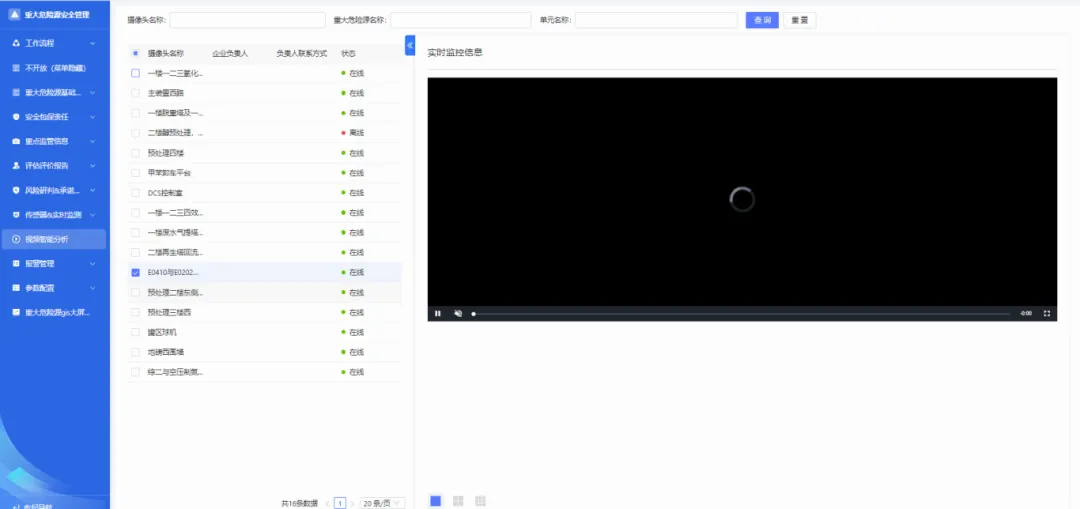Focus the 摄像头名称 search input

[247, 20]
